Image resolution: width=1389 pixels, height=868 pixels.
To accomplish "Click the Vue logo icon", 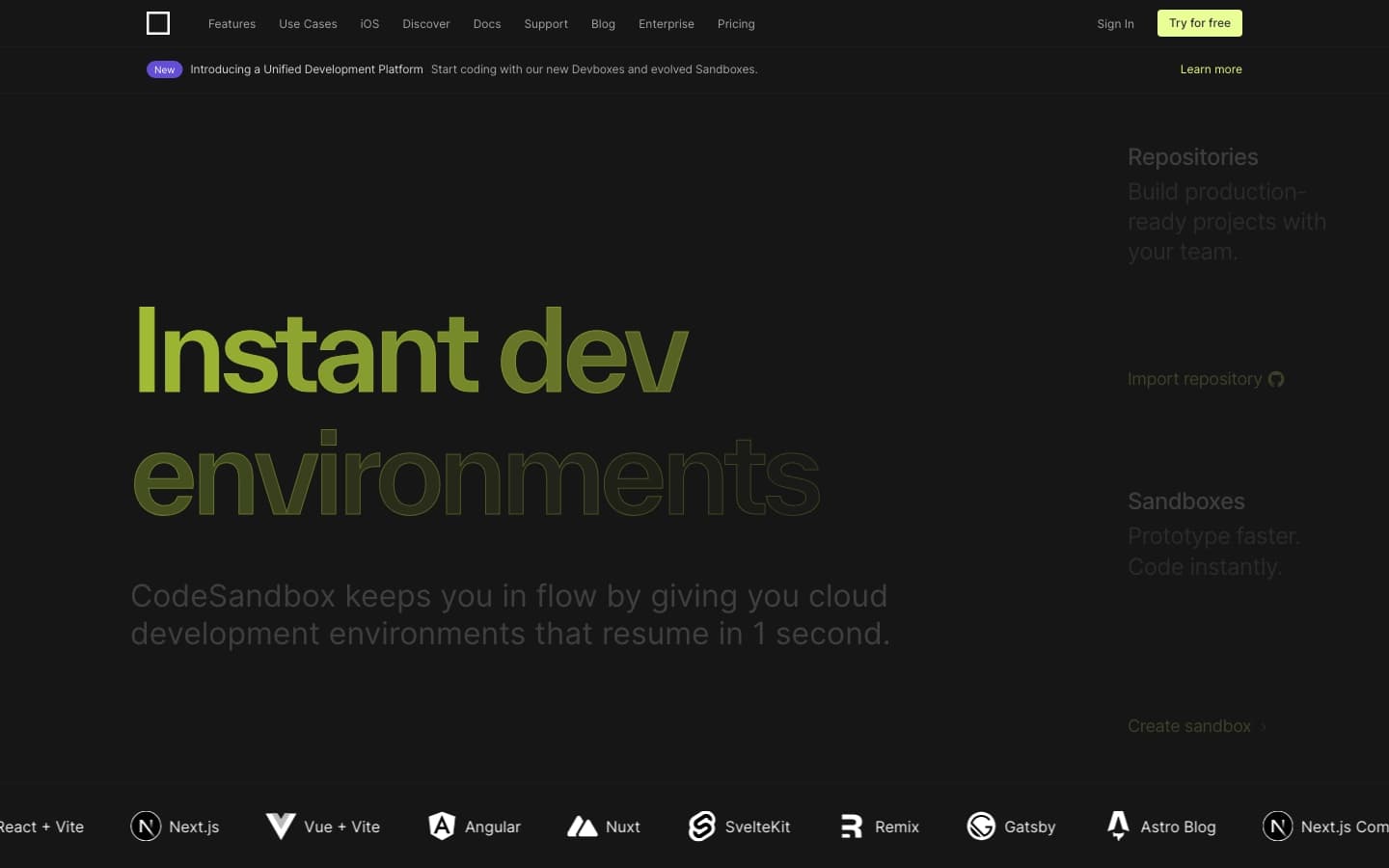I will point(281,827).
